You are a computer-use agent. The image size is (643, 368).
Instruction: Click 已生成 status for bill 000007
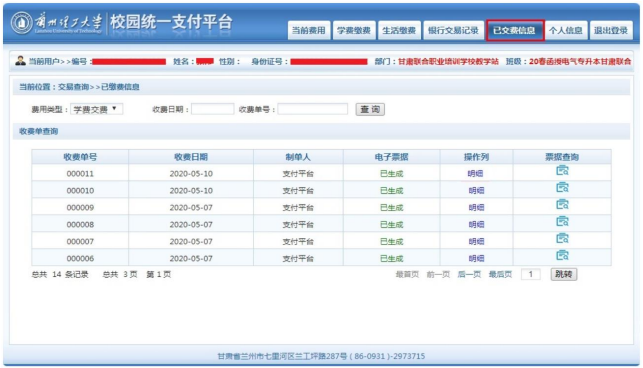[x=392, y=242]
